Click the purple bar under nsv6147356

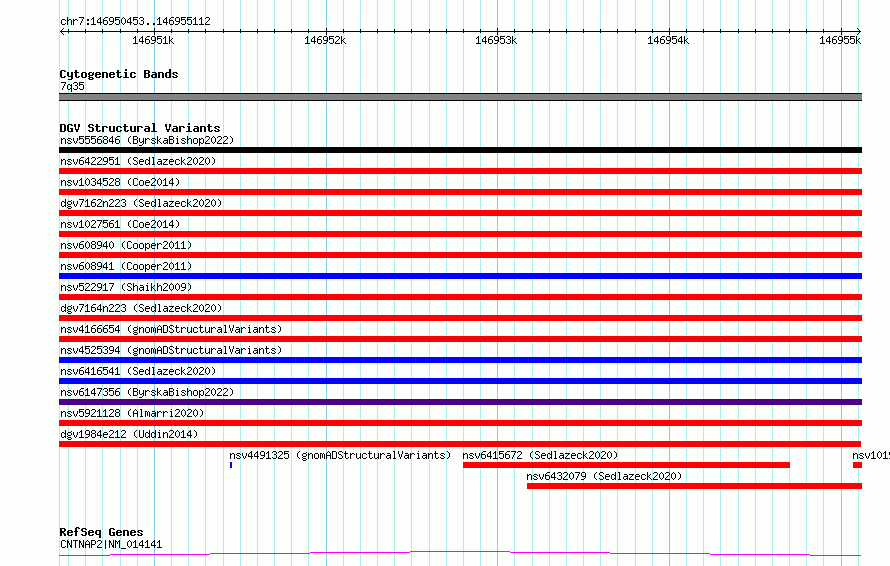click(x=460, y=402)
